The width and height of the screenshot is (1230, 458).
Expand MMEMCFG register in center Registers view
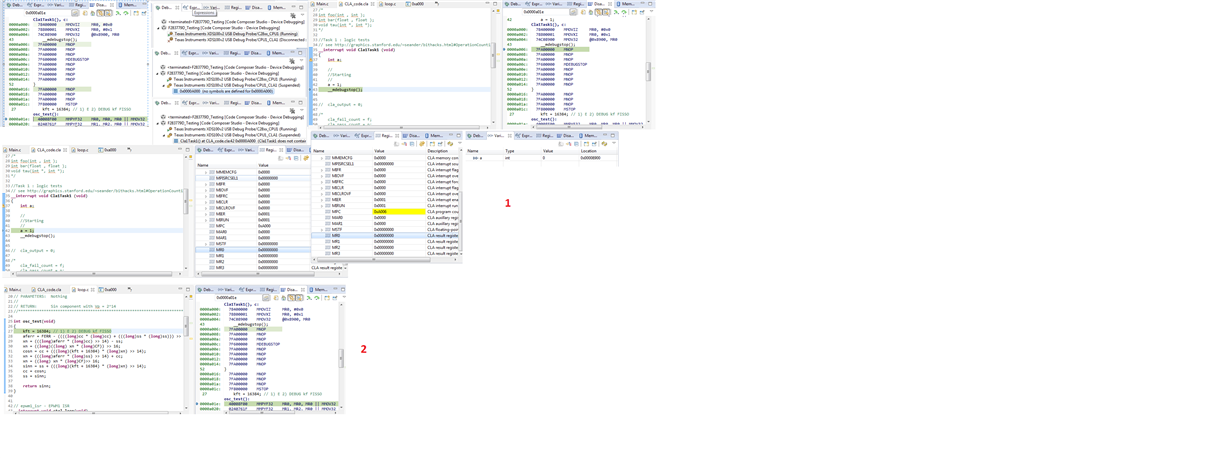click(322, 158)
